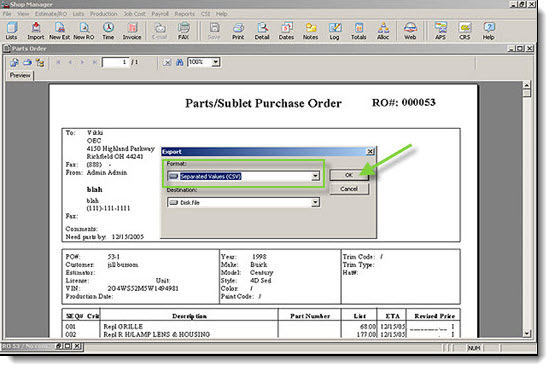Open the Notes toolbar icon
The width and height of the screenshot is (553, 371).
[310, 31]
